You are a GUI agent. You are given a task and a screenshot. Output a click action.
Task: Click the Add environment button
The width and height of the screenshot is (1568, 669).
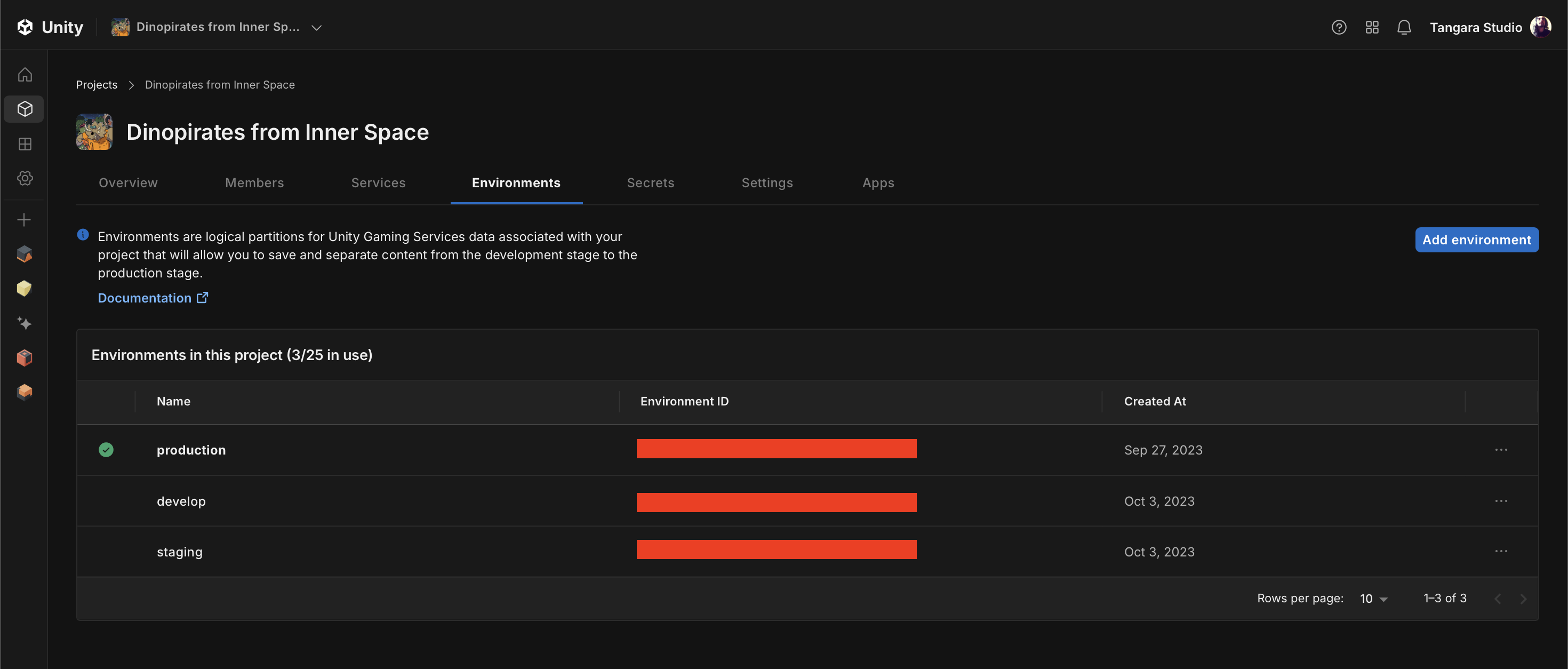[1477, 240]
